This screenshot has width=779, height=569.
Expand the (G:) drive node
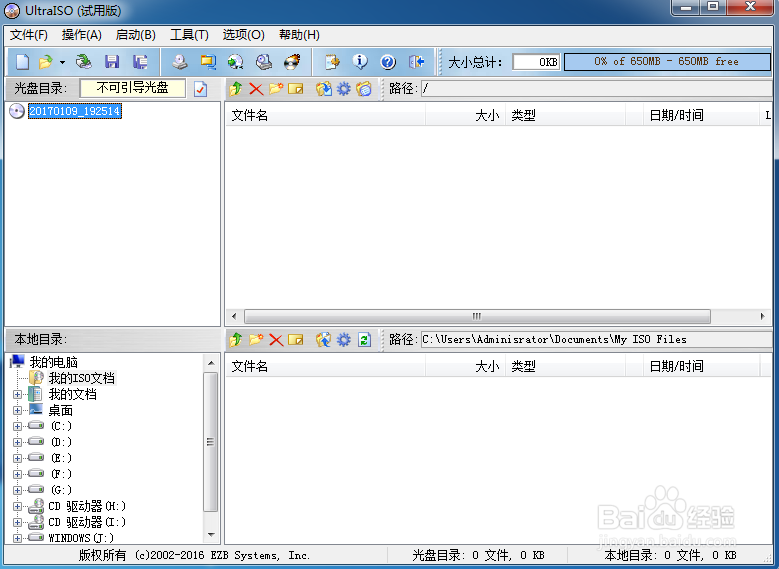pos(17,490)
